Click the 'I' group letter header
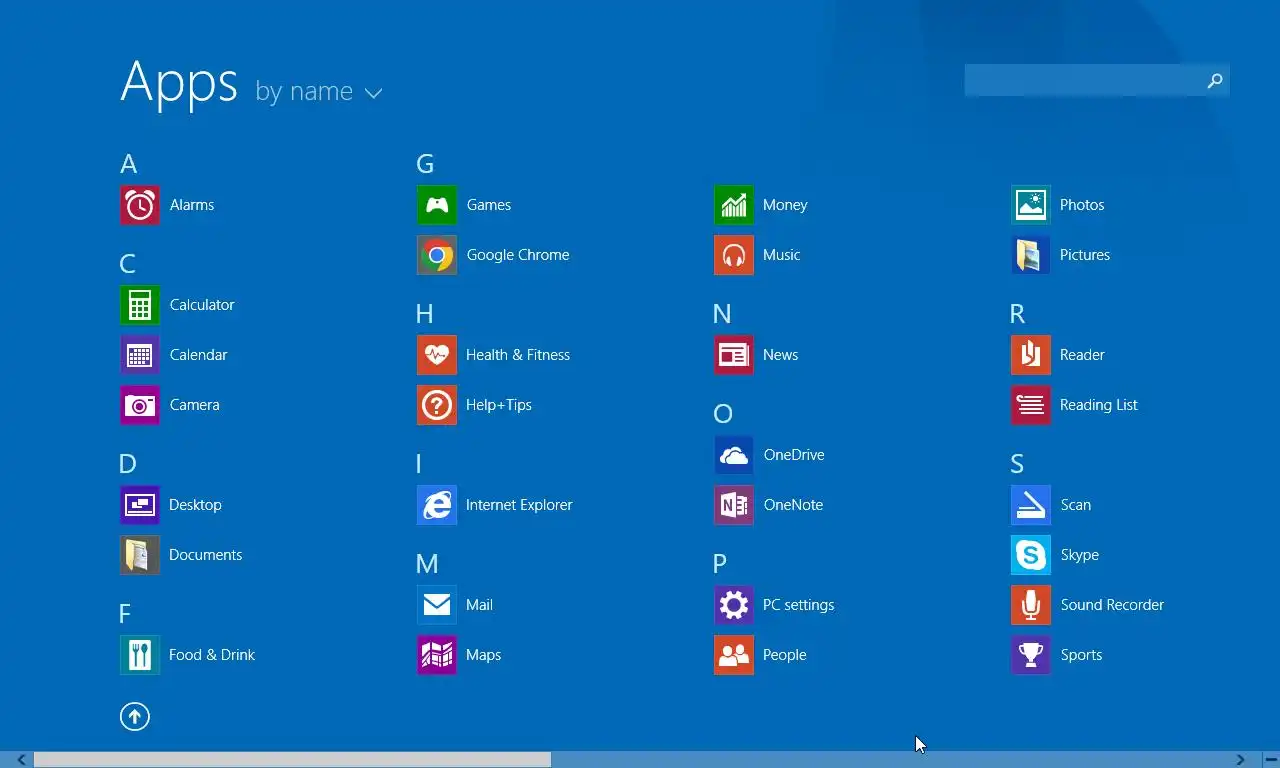Screen dimensions: 1280x768 pos(419,464)
